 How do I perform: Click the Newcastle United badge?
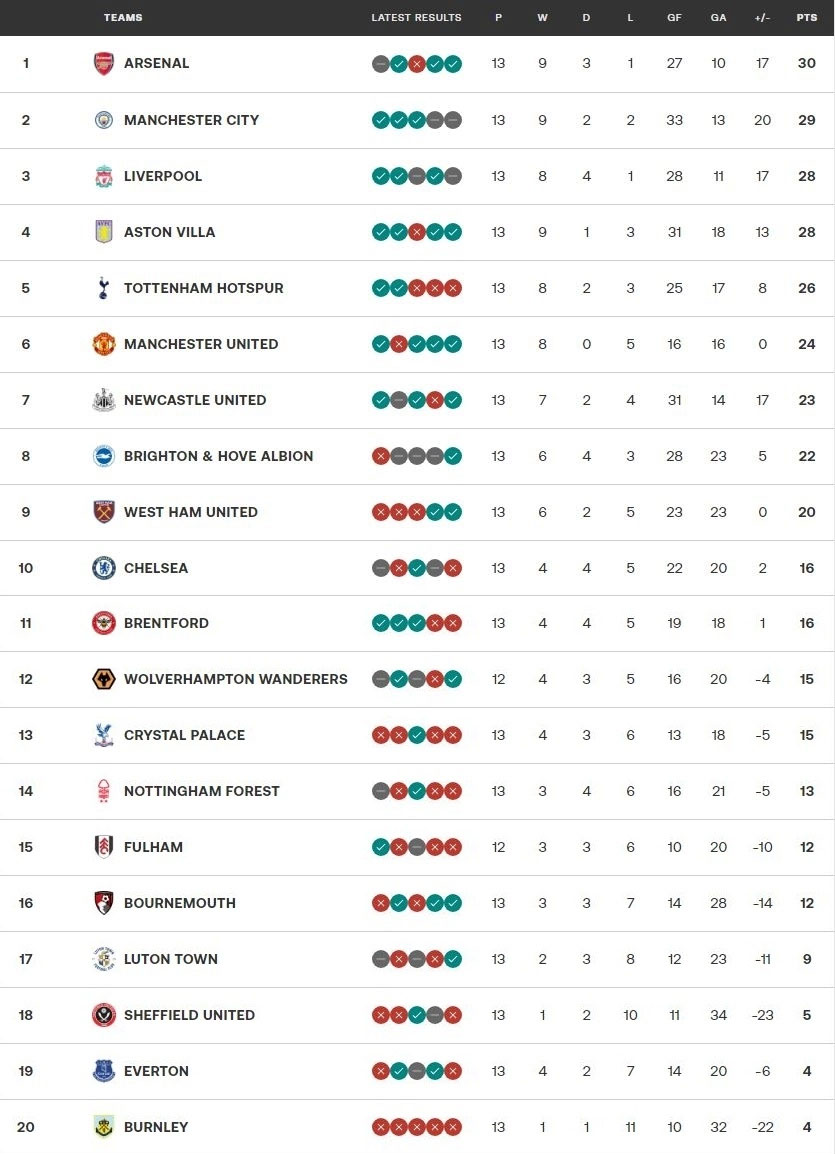click(104, 400)
